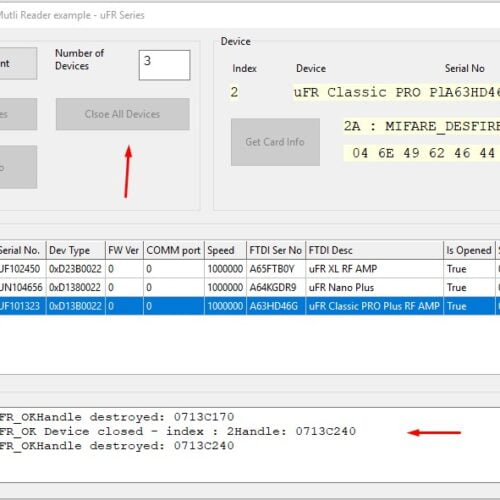Click log line Device closed index 2
This screenshot has width=500, height=500.
click(x=178, y=431)
